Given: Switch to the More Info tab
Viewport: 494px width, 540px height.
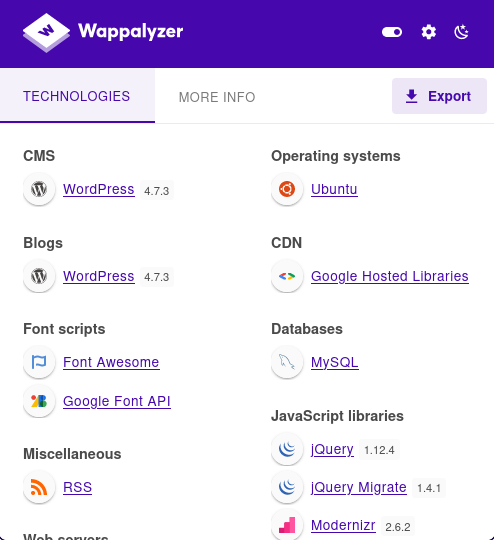Looking at the screenshot, I should [x=217, y=97].
